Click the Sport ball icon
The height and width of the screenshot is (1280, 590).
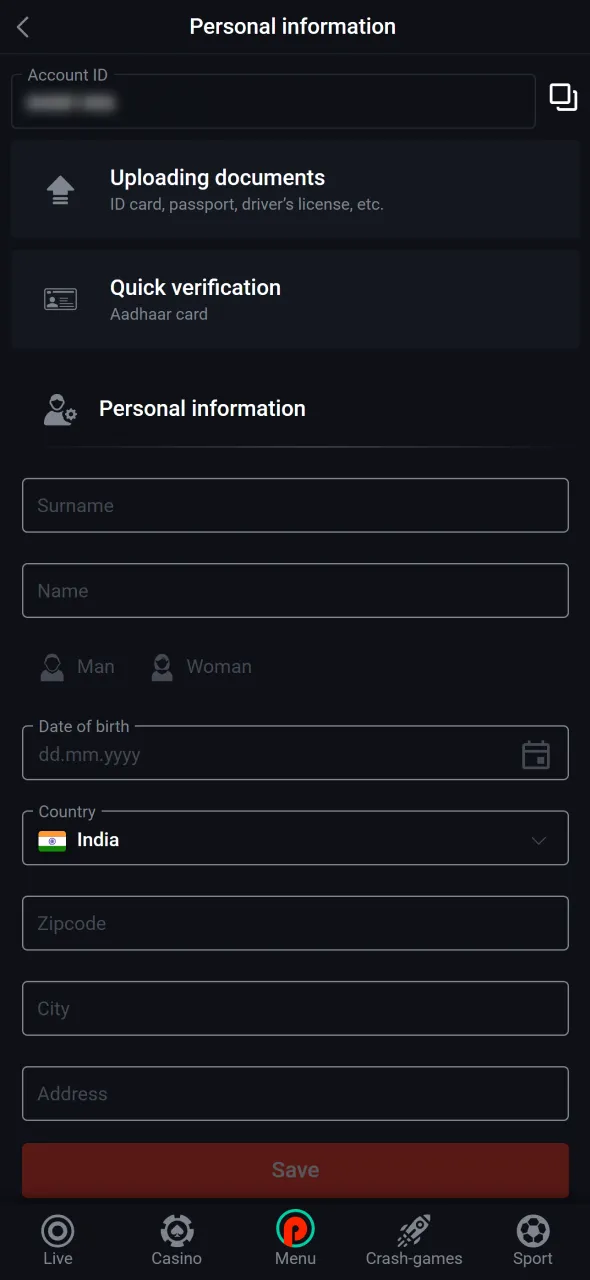[x=532, y=1230]
